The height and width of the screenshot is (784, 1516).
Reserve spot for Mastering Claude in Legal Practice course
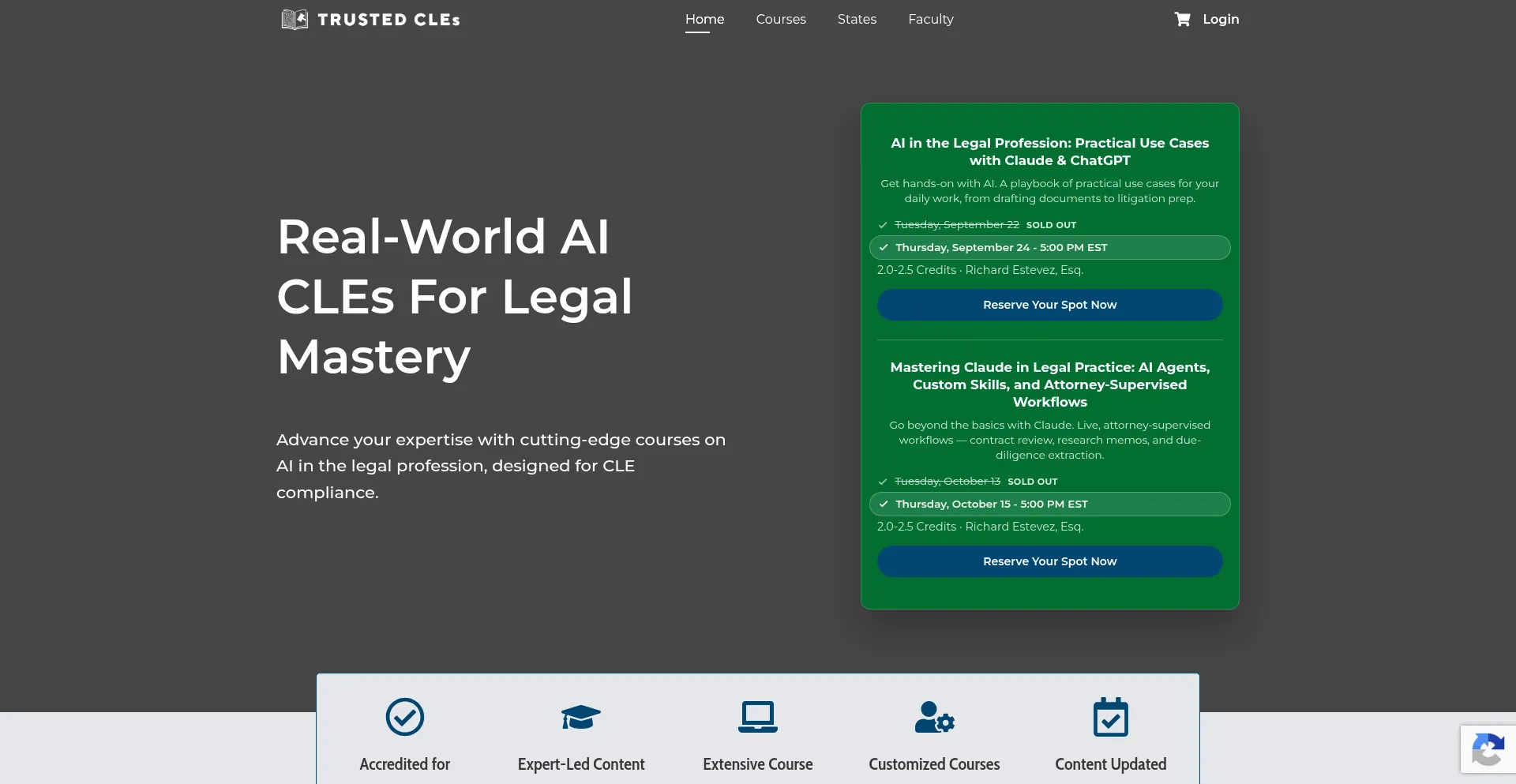point(1050,561)
